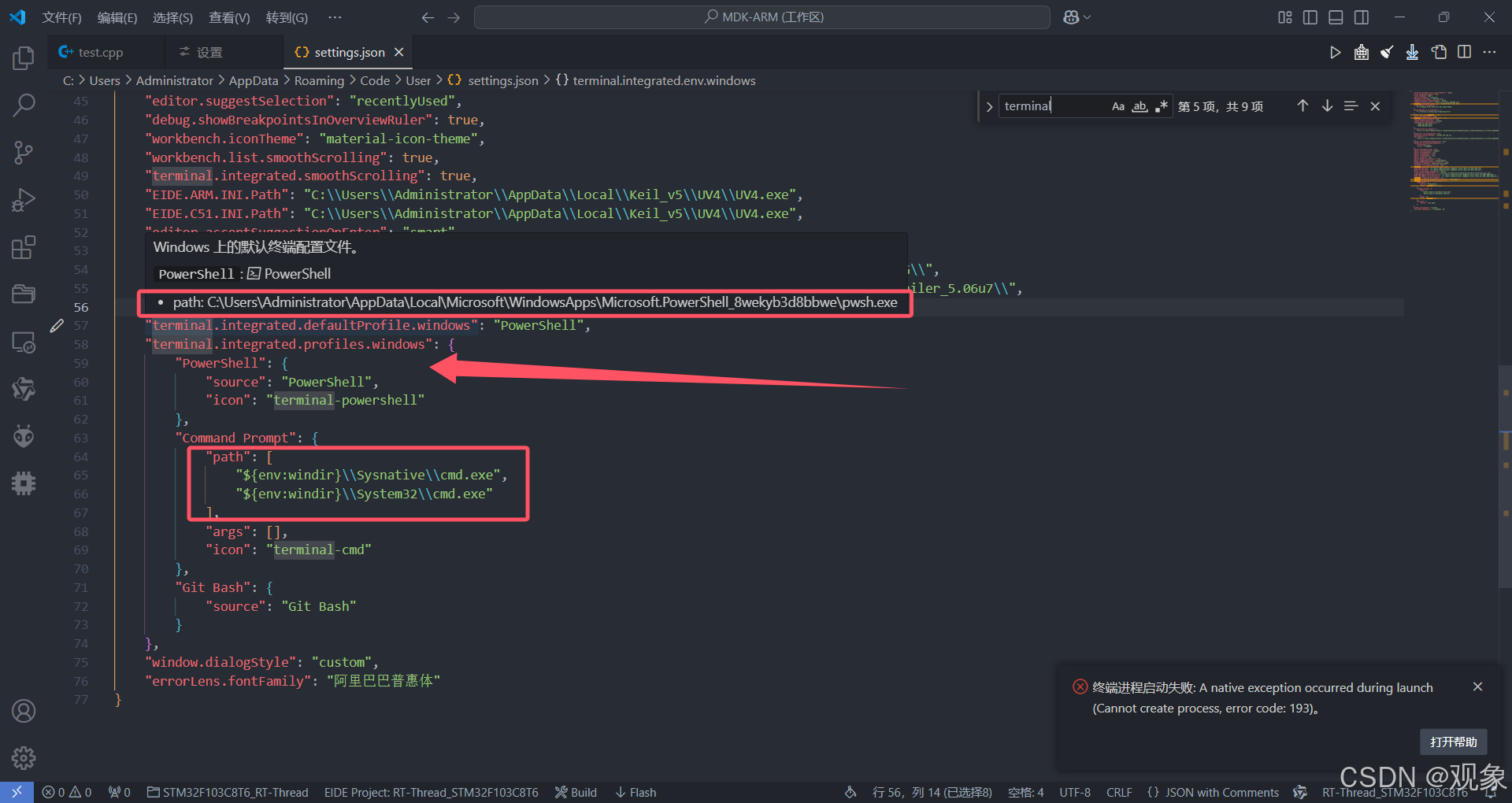1512x803 pixels.
Task: Open the split editor icon in the toolbar
Action: pos(1464,52)
